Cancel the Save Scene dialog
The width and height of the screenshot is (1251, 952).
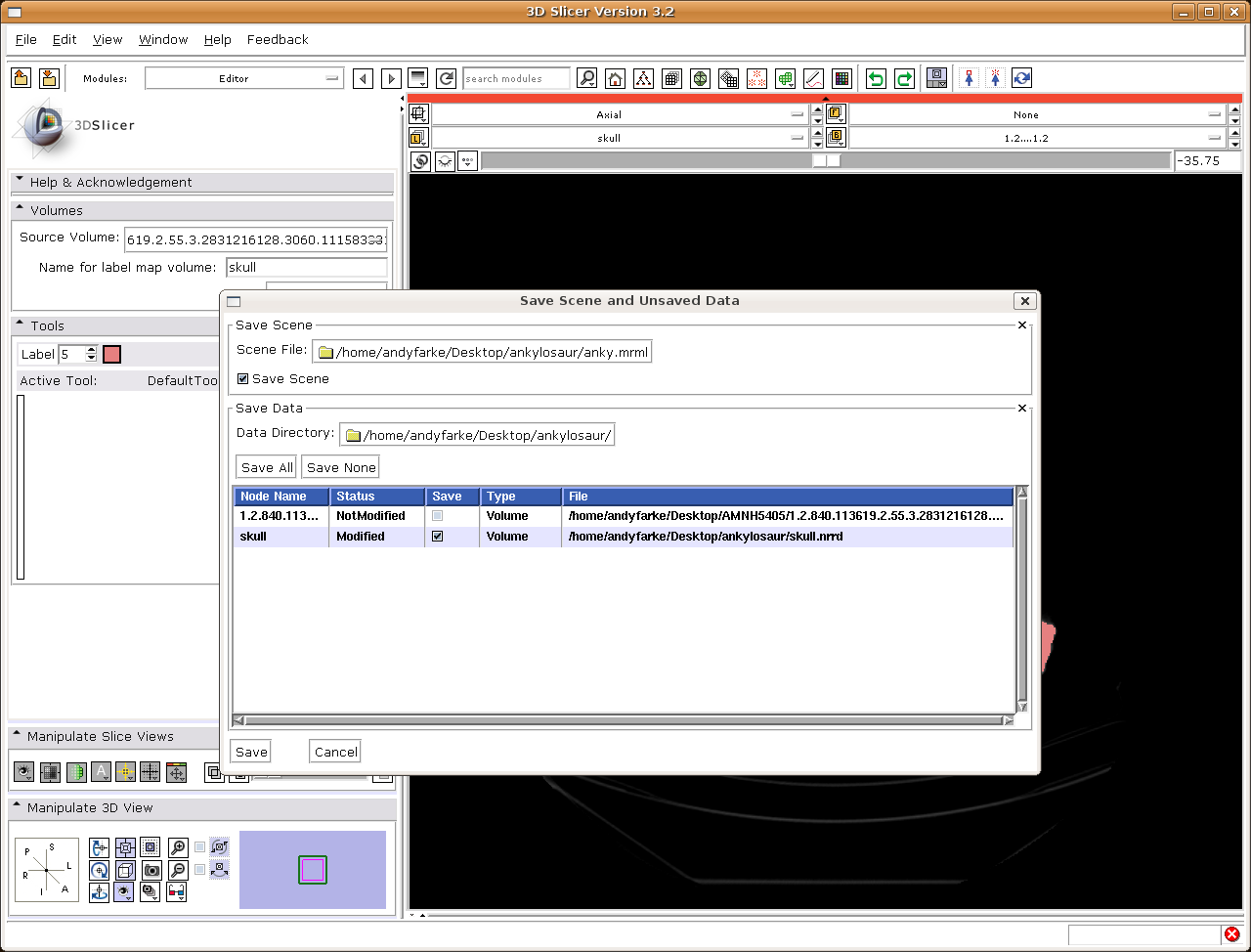pos(336,752)
